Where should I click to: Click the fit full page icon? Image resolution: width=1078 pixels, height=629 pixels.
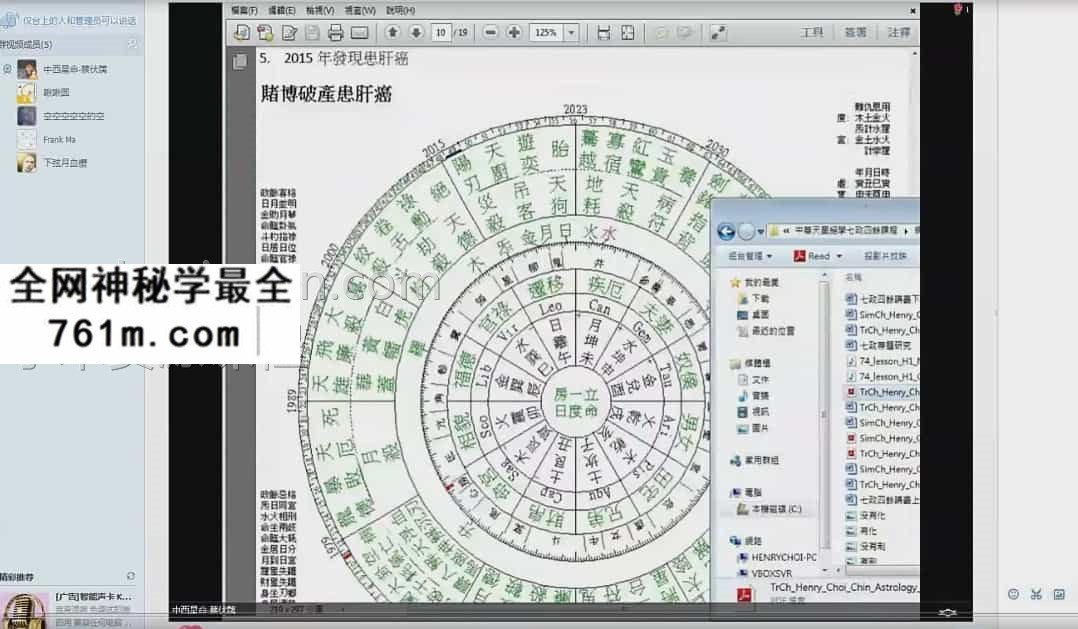point(628,32)
